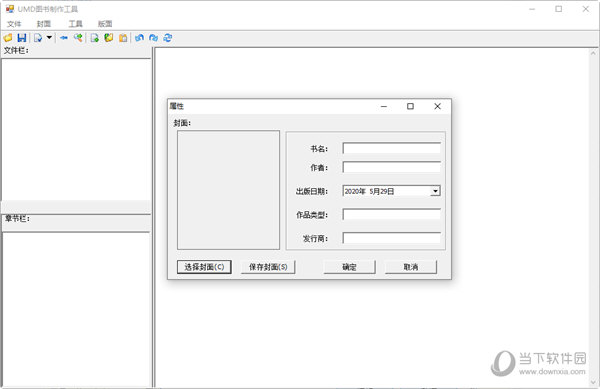Click the 选择封面(C) button
This screenshot has width=600, height=389.
coord(204,267)
